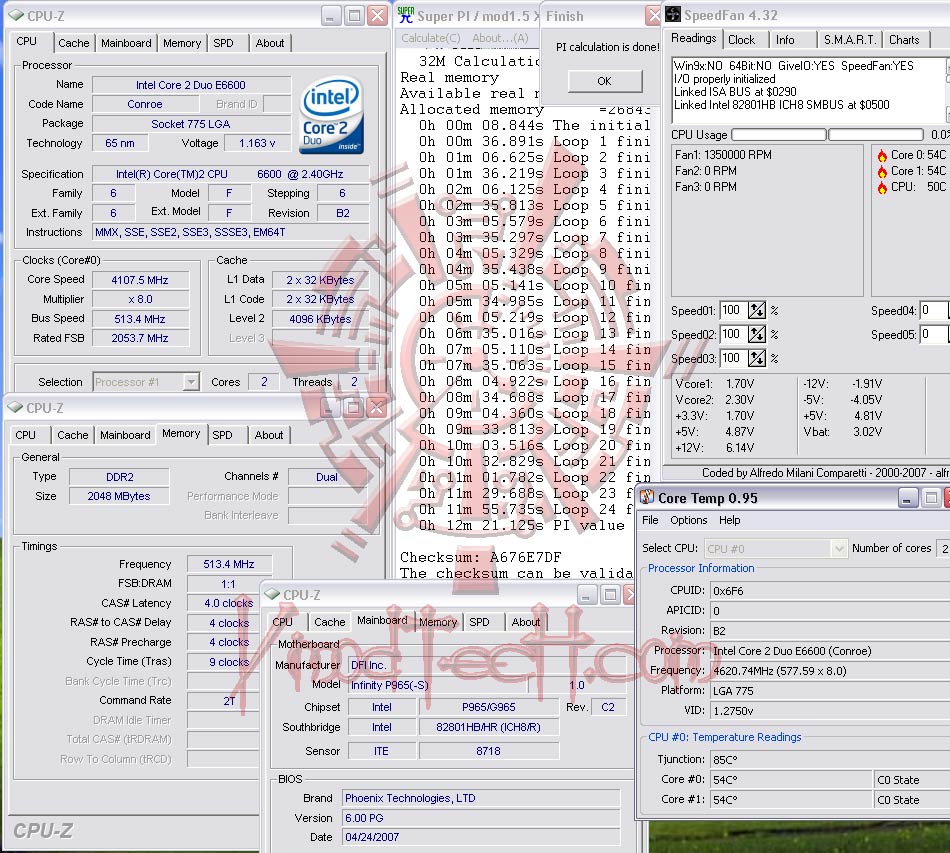Minimize the top CPU-Z window
Image resolution: width=950 pixels, height=853 pixels.
(330, 16)
